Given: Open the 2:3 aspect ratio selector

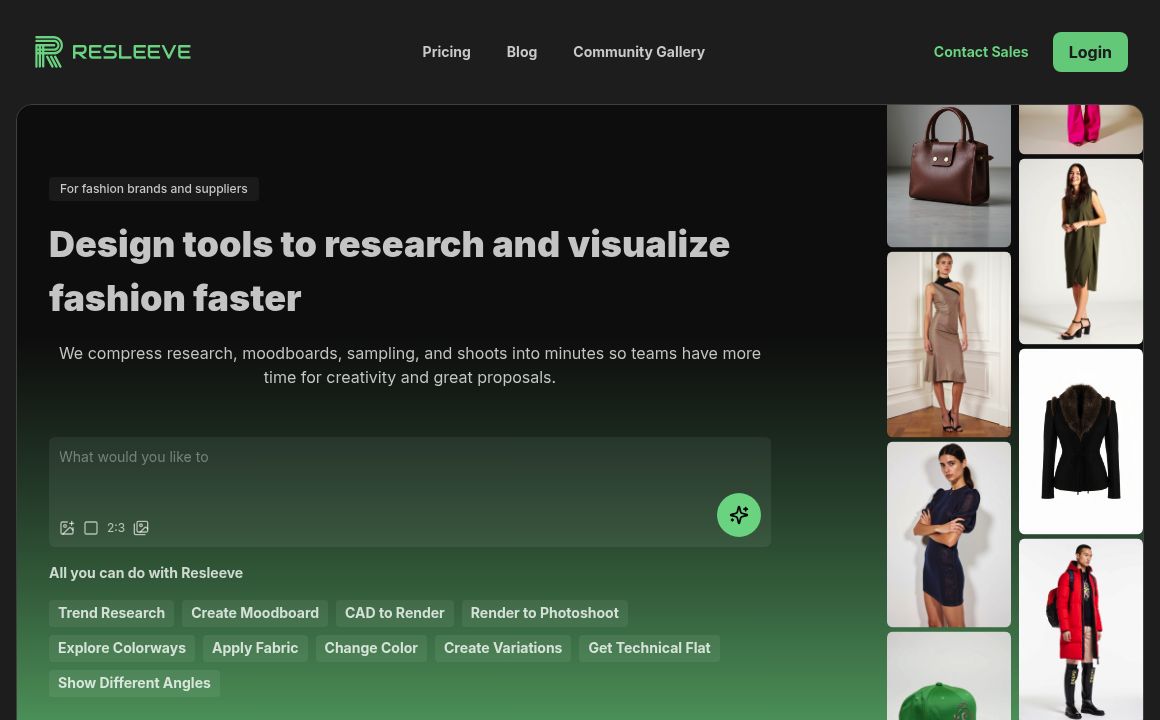Looking at the screenshot, I should coord(116,528).
